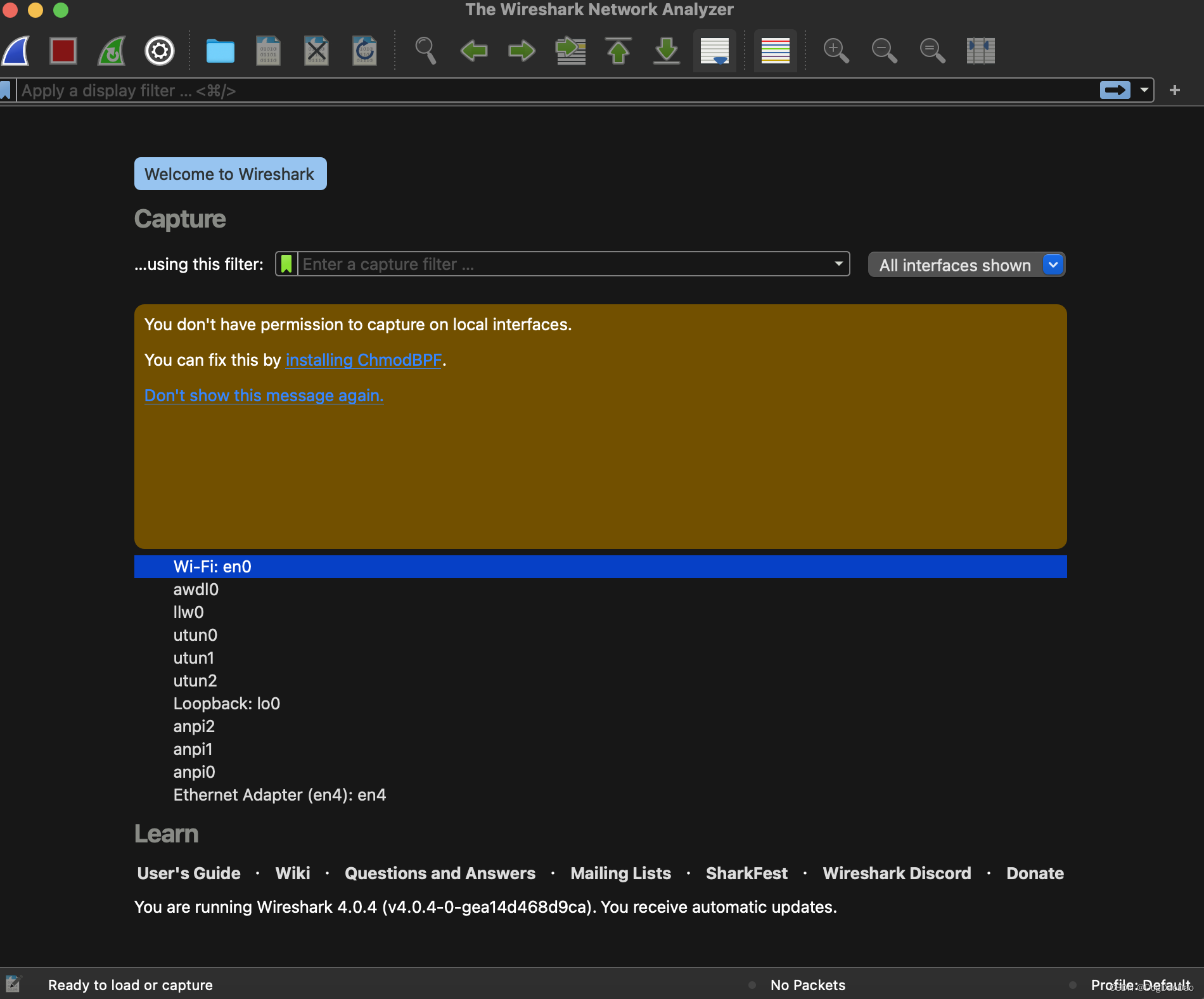Add a display filter button with plus
The width and height of the screenshot is (1204, 999).
coord(1175,91)
